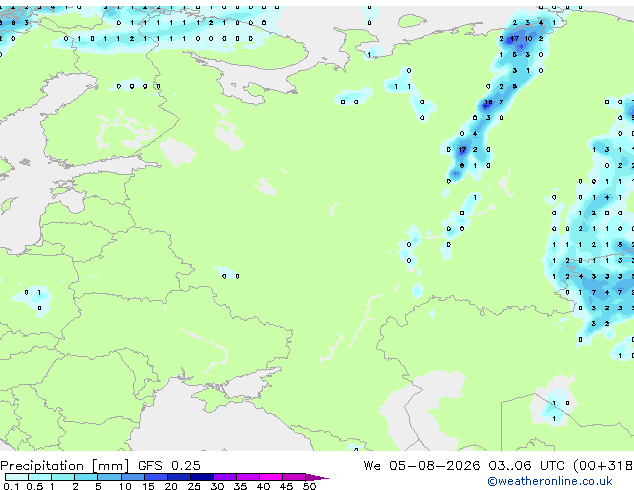Pick the purple swatch between 30 and 35
The height and width of the screenshot is (490, 634).
point(225,477)
